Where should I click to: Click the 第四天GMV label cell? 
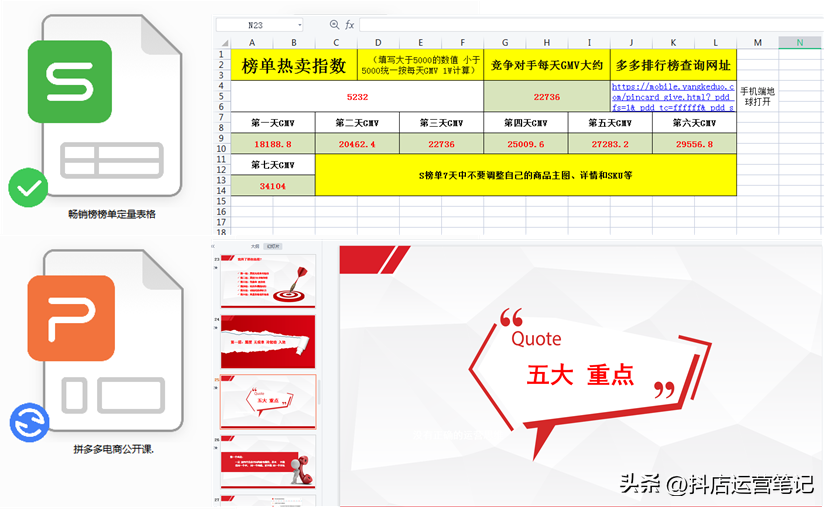pyautogui.click(x=526, y=123)
